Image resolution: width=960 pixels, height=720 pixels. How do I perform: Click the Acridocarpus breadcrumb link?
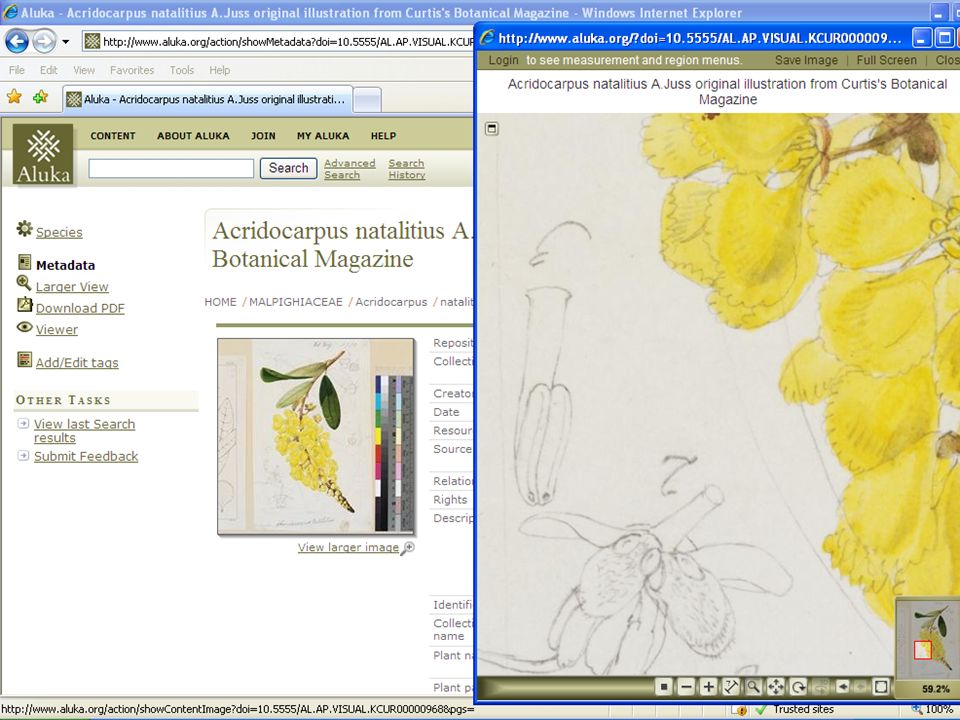click(x=391, y=302)
